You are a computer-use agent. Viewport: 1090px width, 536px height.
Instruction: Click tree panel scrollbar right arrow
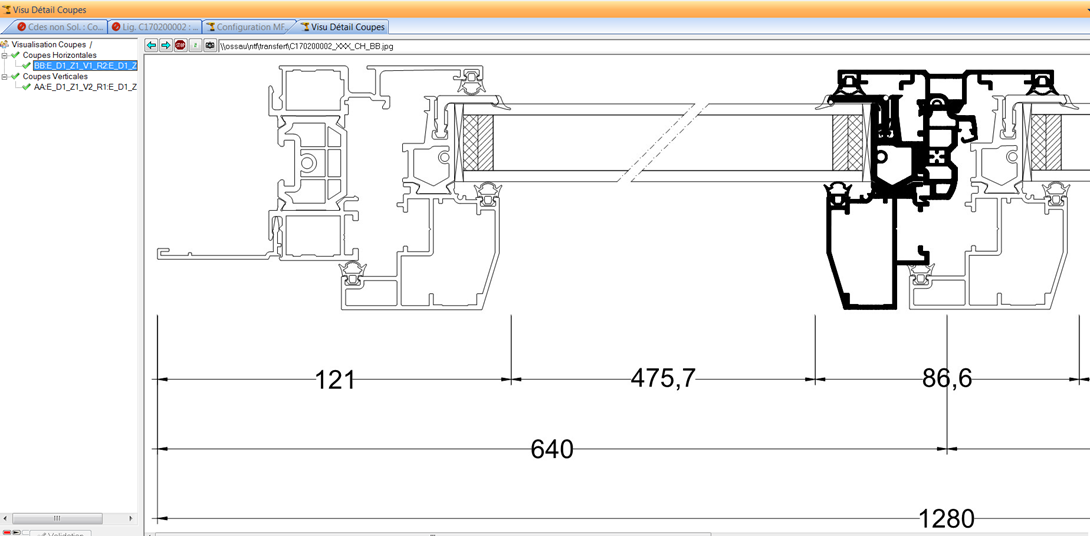coord(131,518)
